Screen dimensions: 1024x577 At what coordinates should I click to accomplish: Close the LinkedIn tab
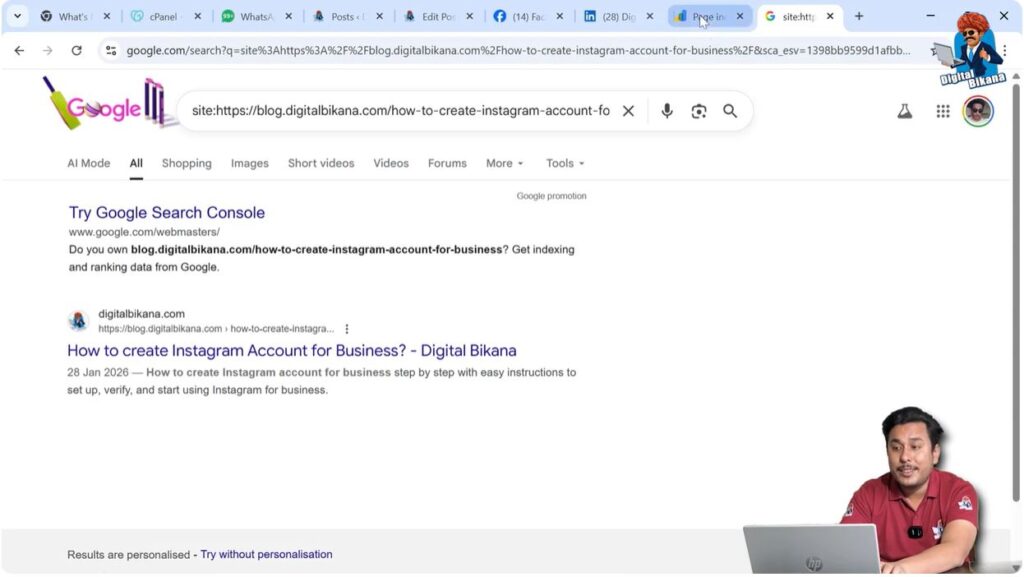pyautogui.click(x=650, y=16)
